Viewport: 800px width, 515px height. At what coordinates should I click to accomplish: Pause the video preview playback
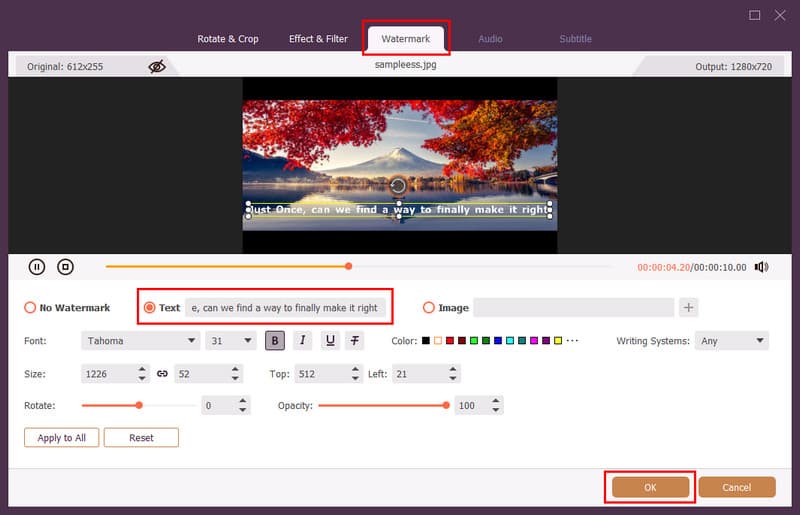(37, 267)
